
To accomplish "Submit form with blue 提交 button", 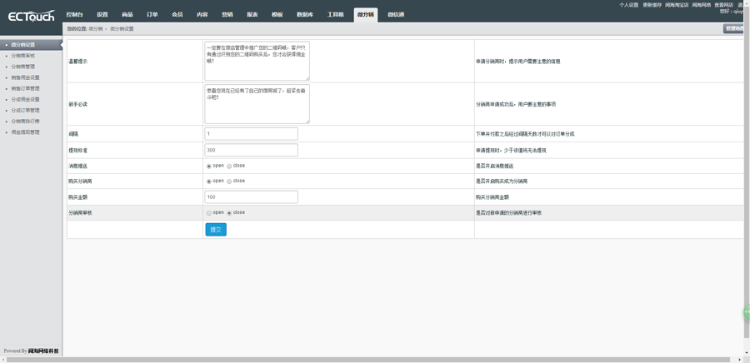I will [216, 230].
